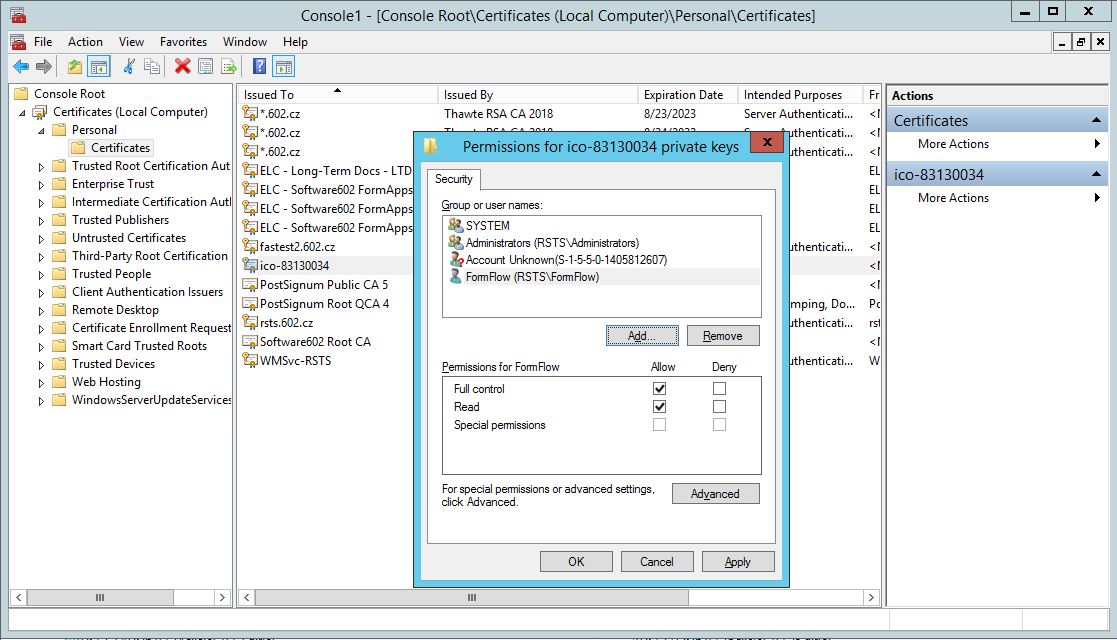This screenshot has height=640, width=1117.
Task: Collapse the Personal folder in tree
Action: coord(41,130)
